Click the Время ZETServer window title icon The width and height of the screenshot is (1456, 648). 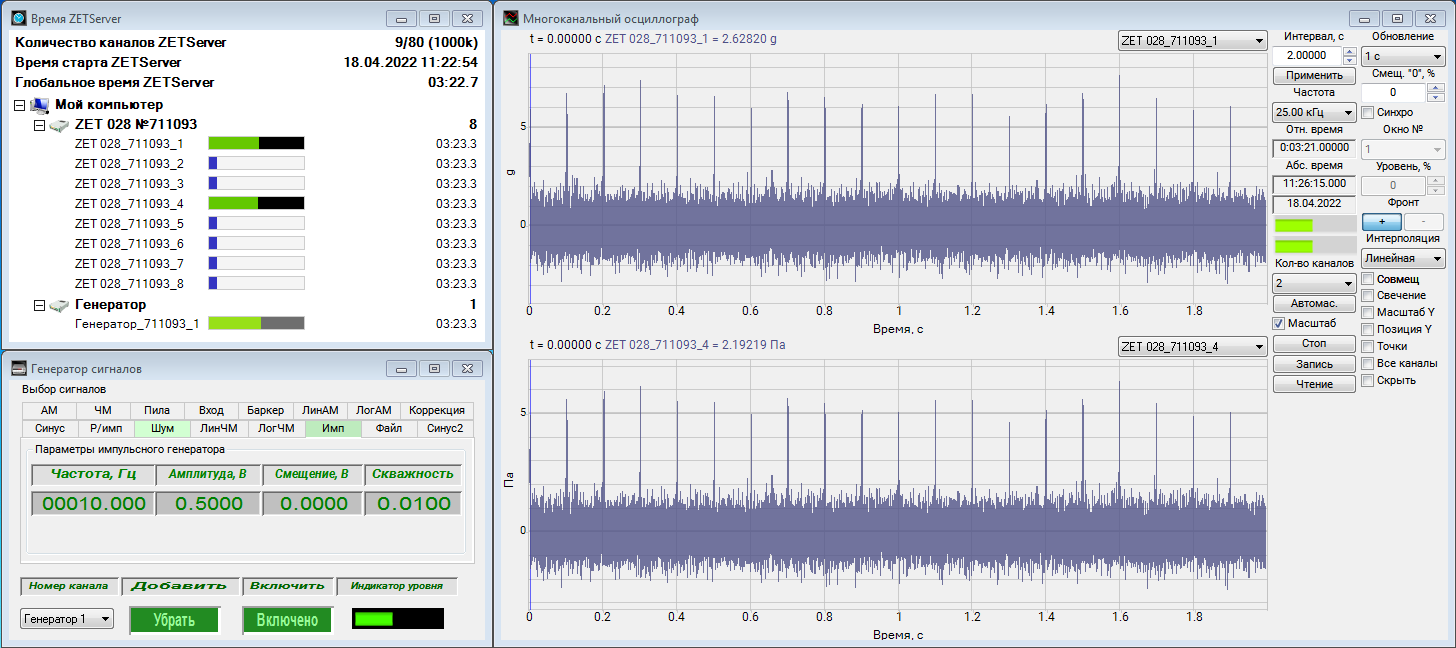pyautogui.click(x=18, y=18)
